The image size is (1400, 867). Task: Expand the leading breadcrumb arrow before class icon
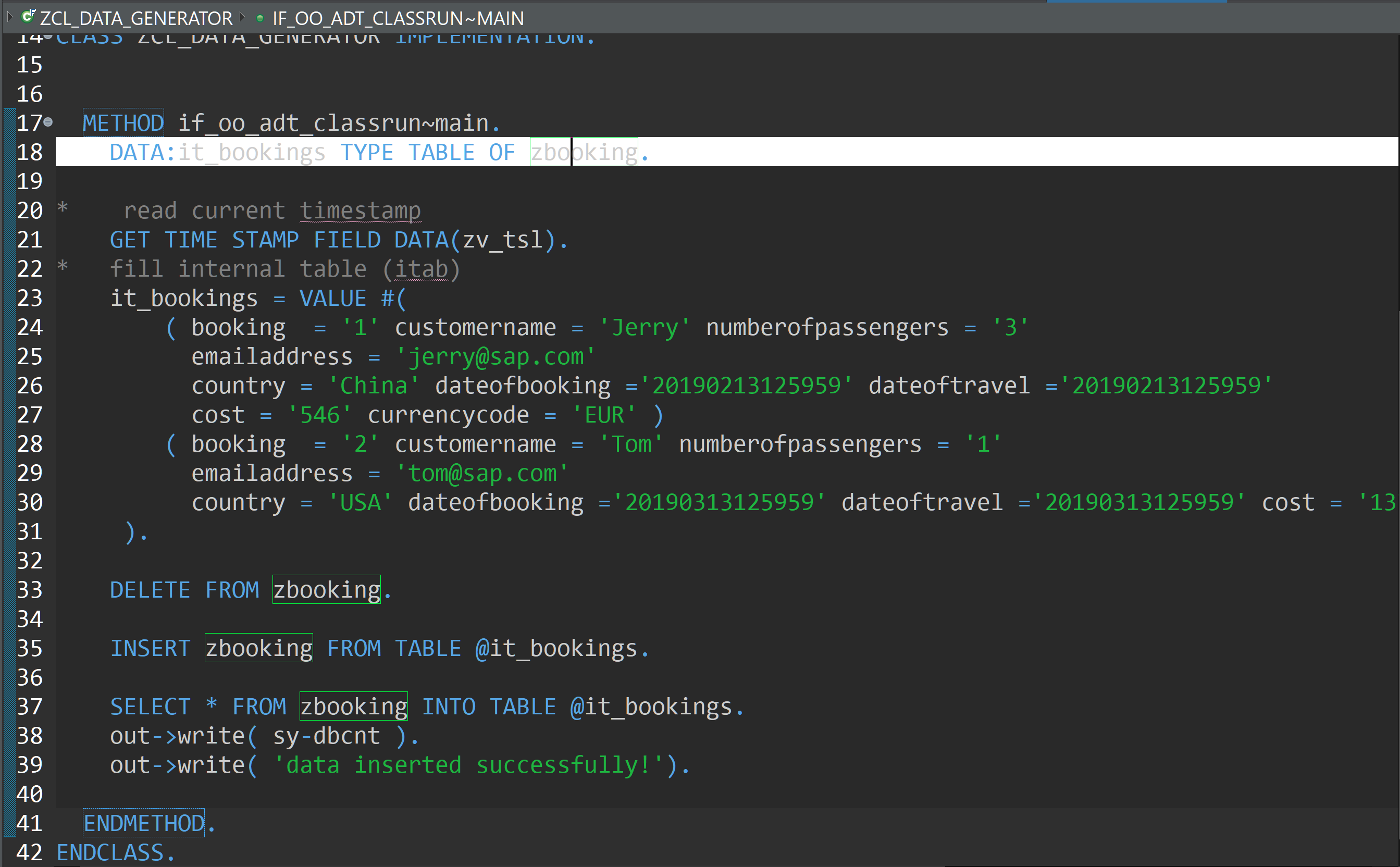click(x=10, y=17)
